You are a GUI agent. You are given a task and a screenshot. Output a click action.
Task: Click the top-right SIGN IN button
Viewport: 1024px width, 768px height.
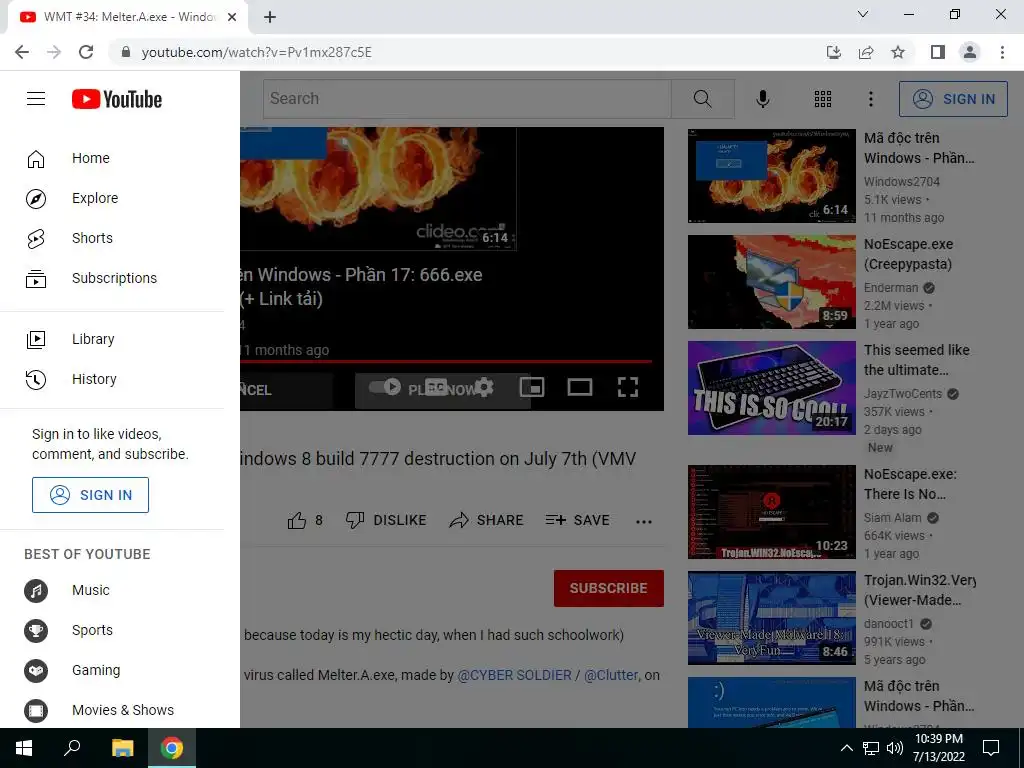click(953, 99)
